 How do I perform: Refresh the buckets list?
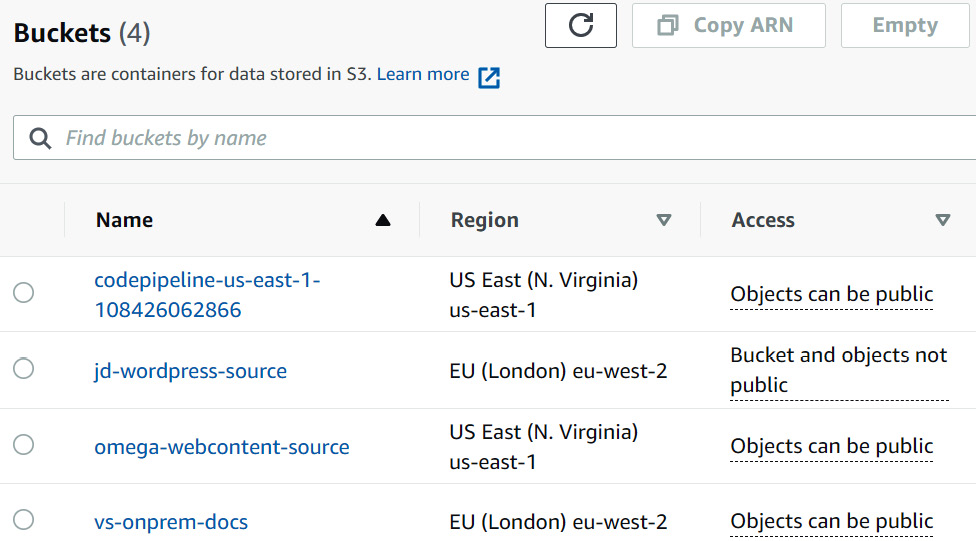pos(581,26)
